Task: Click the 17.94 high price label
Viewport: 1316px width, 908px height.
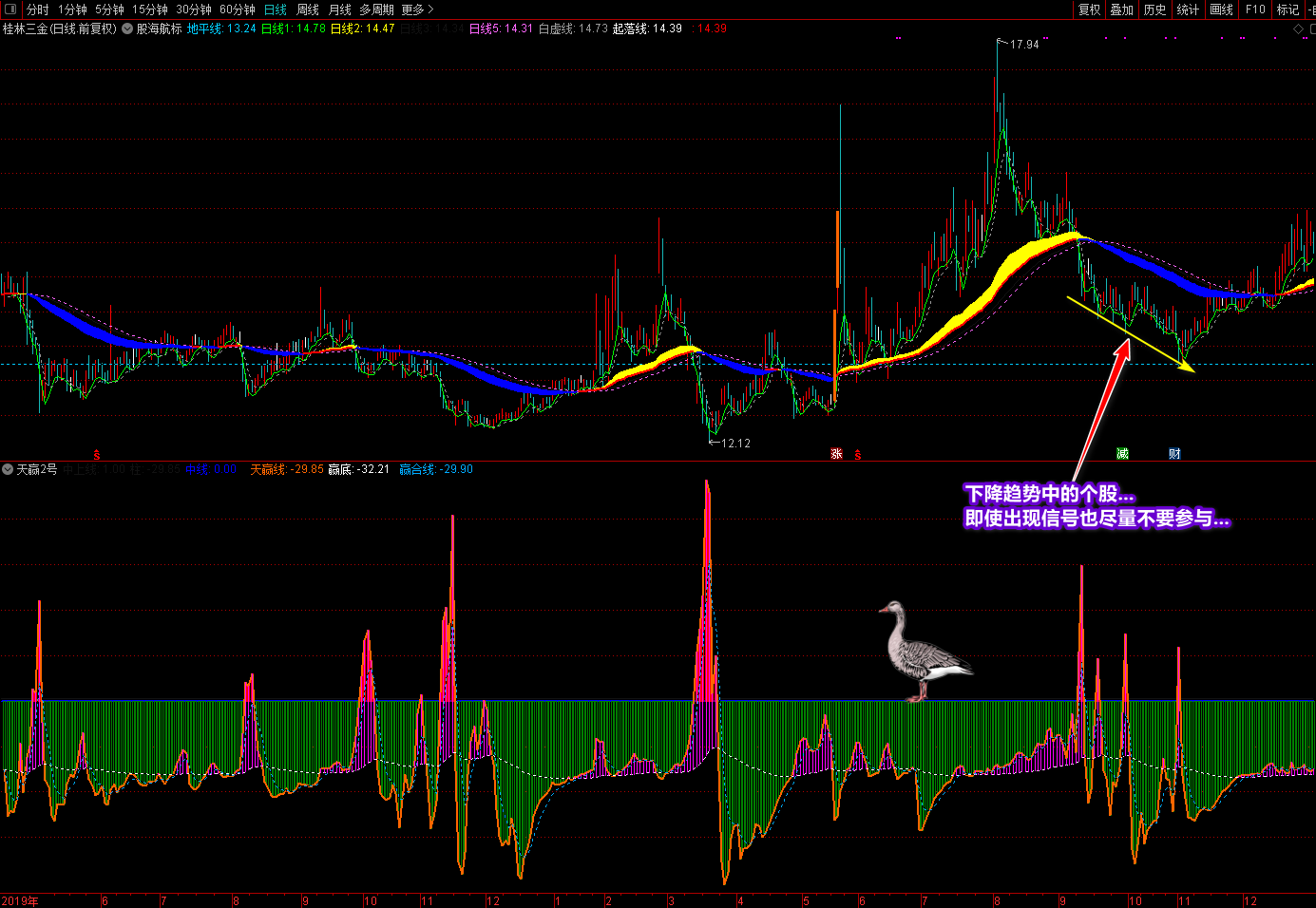Action: [x=1023, y=45]
